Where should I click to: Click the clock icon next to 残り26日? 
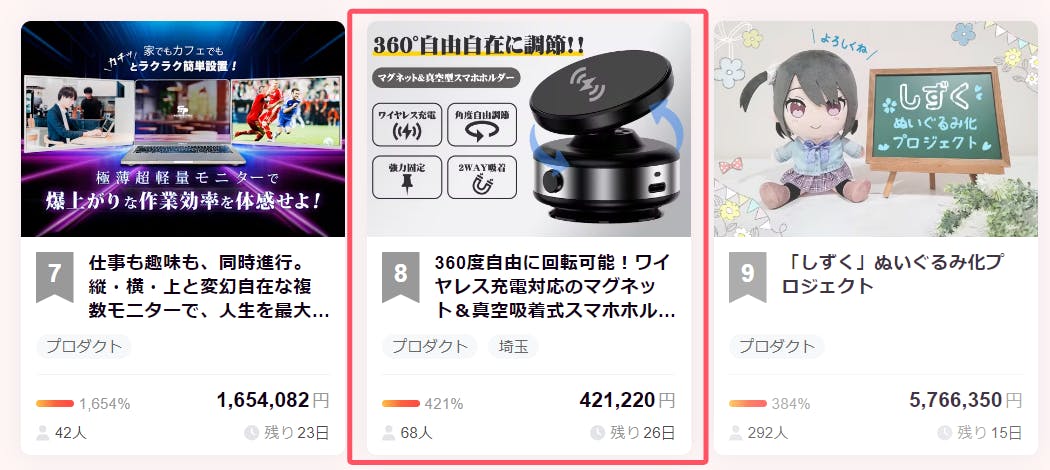[597, 433]
